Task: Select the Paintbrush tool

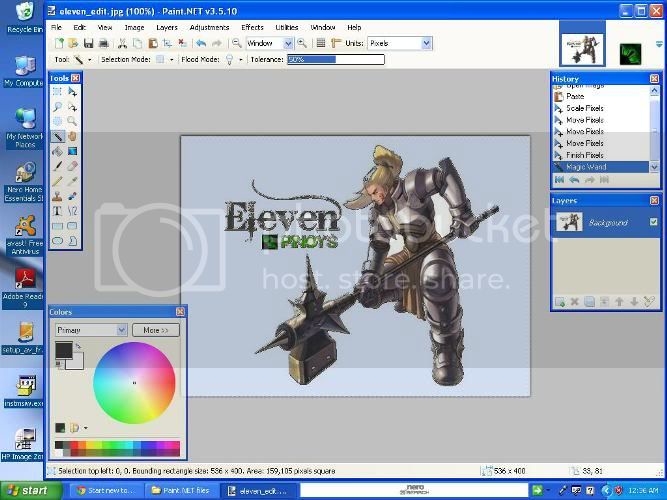Action: [x=57, y=166]
